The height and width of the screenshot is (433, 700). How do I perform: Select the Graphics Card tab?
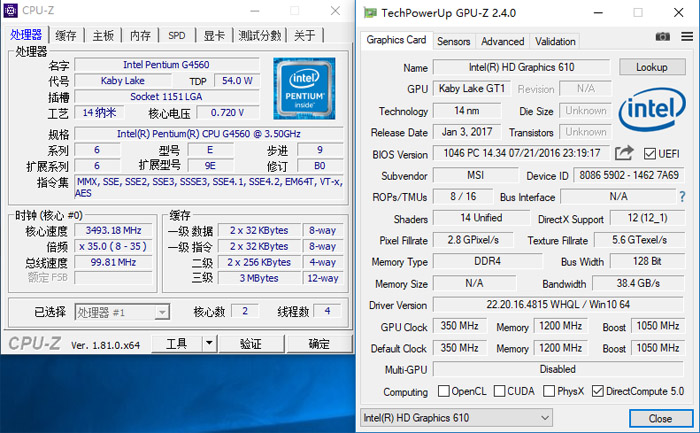point(396,40)
